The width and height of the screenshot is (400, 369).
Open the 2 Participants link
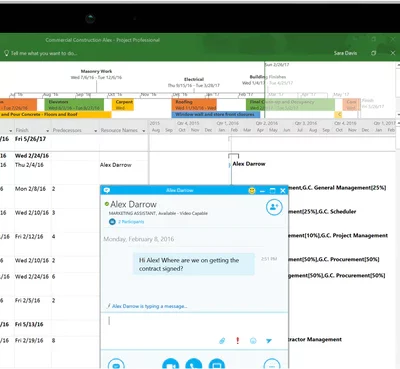[x=131, y=222]
